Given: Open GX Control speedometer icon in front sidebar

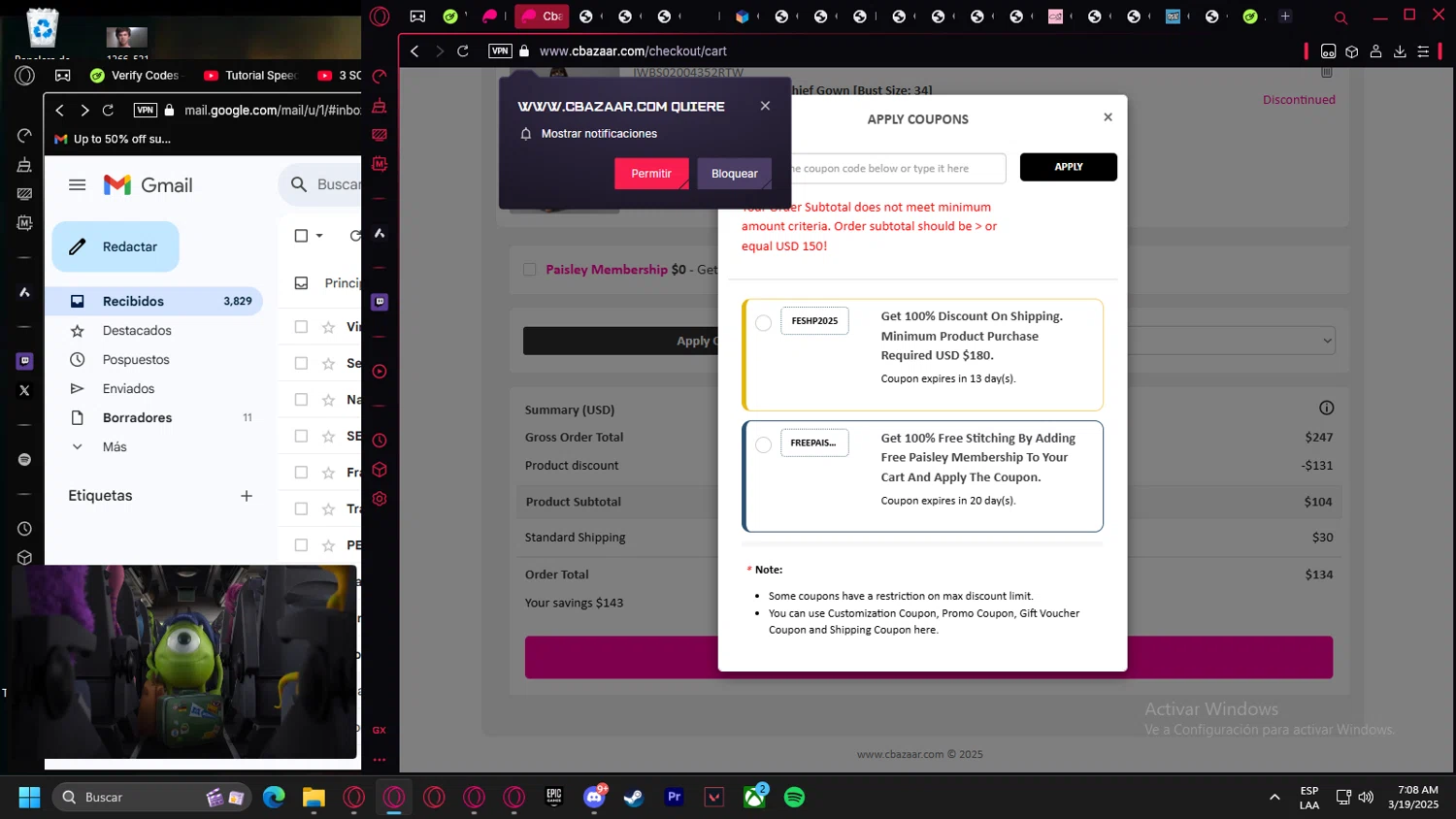Looking at the screenshot, I should 380,76.
